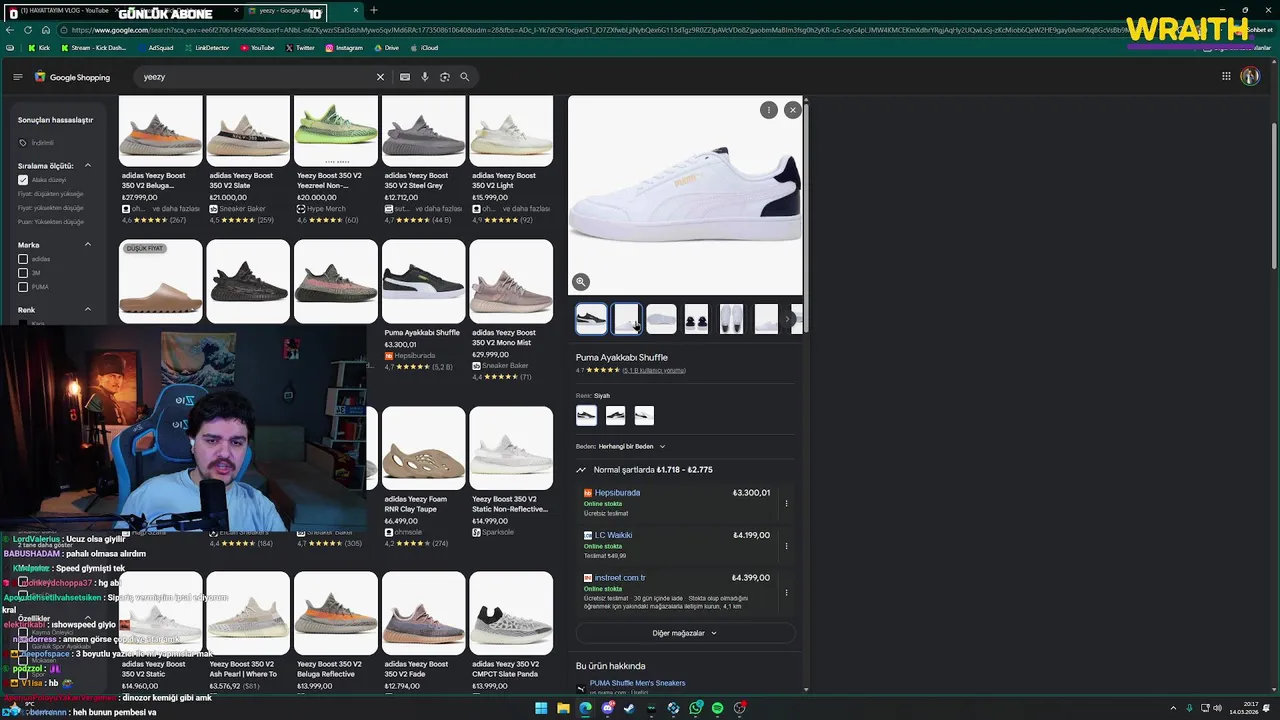Open adidas Yeezy Boost 350 V2 Mono Mist
The image size is (1280, 720).
point(511,310)
